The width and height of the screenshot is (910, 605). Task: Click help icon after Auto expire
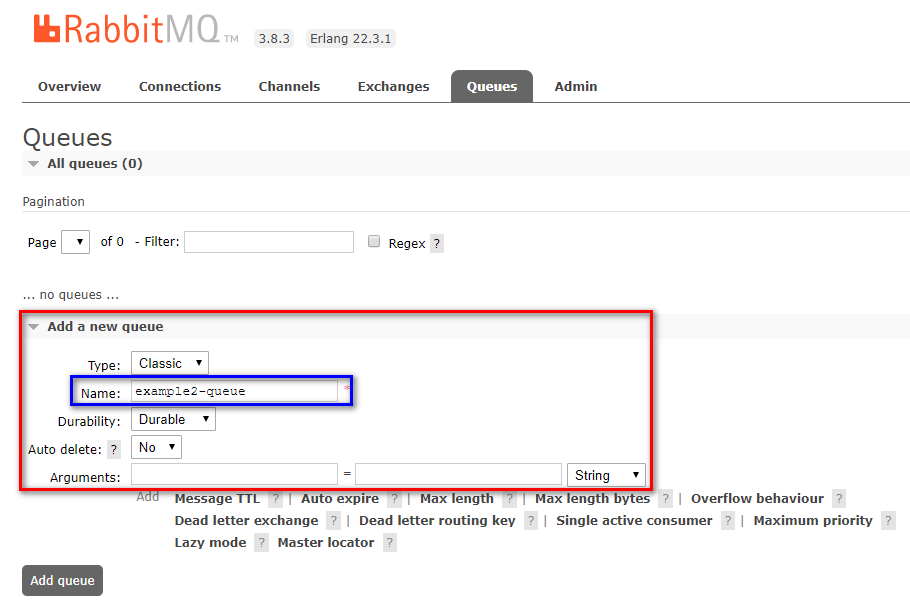point(395,499)
